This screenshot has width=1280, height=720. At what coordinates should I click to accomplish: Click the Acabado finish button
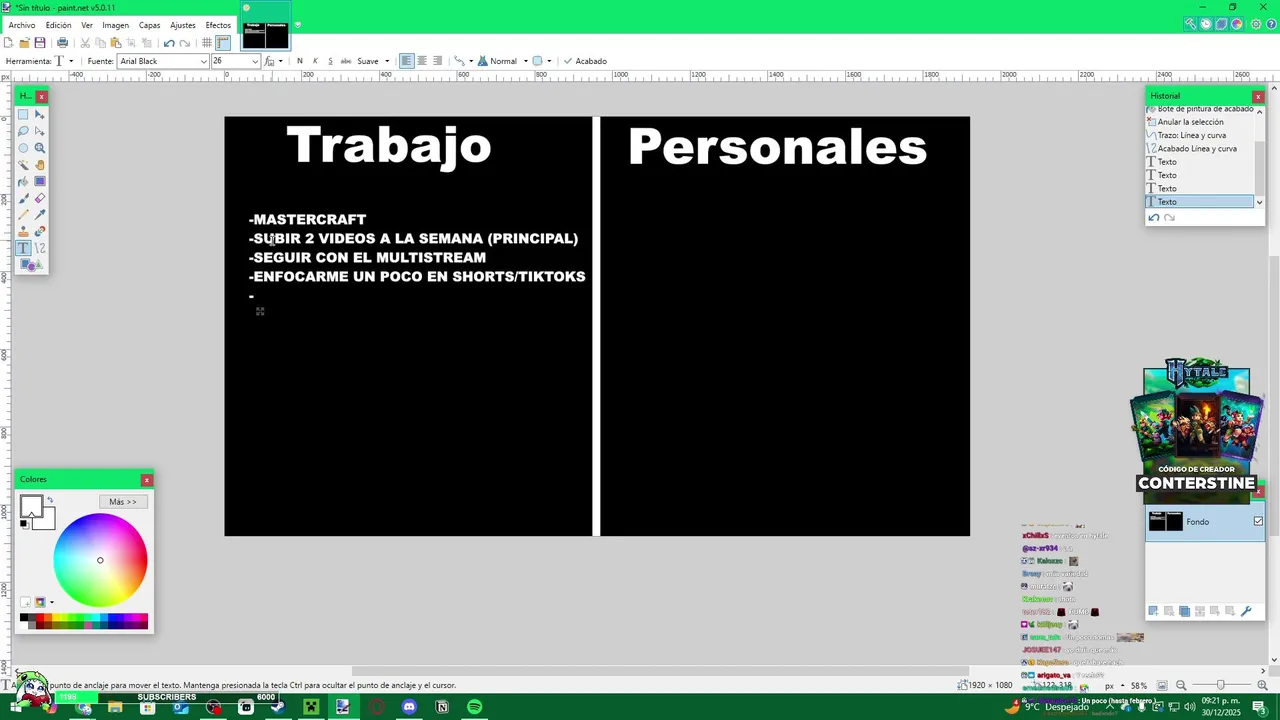coord(585,61)
